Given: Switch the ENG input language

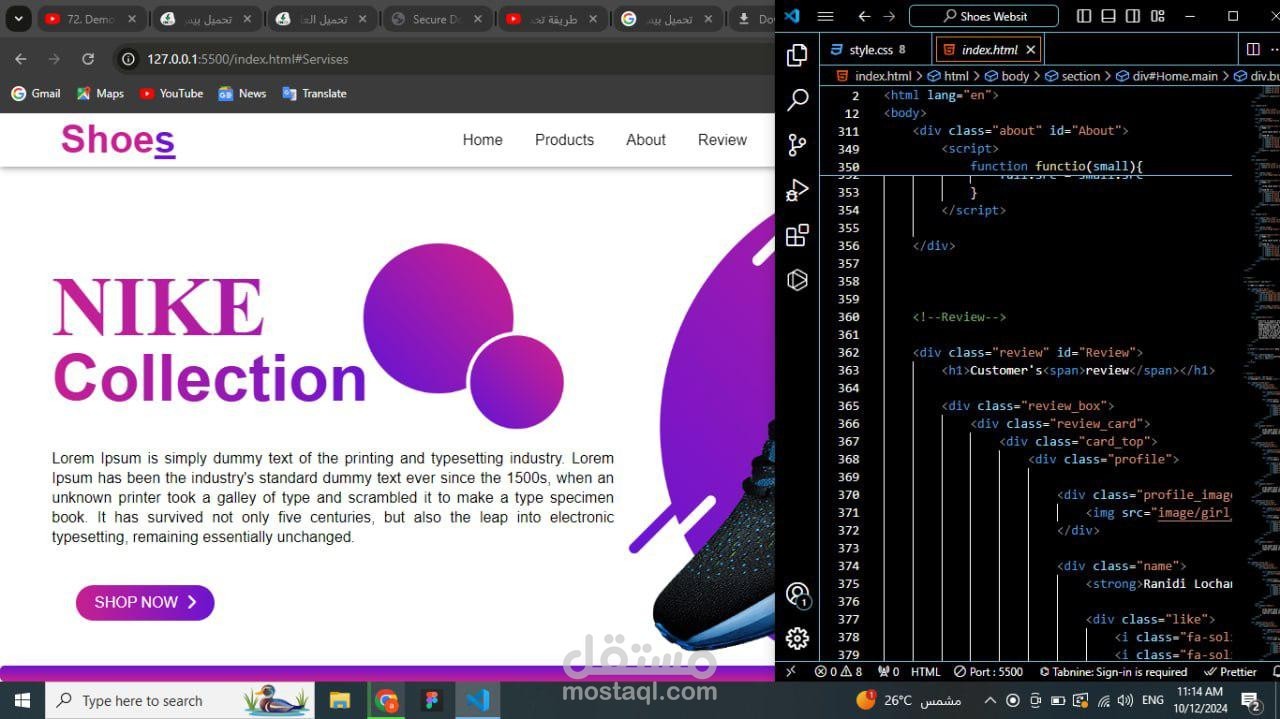Looking at the screenshot, I should (1152, 700).
